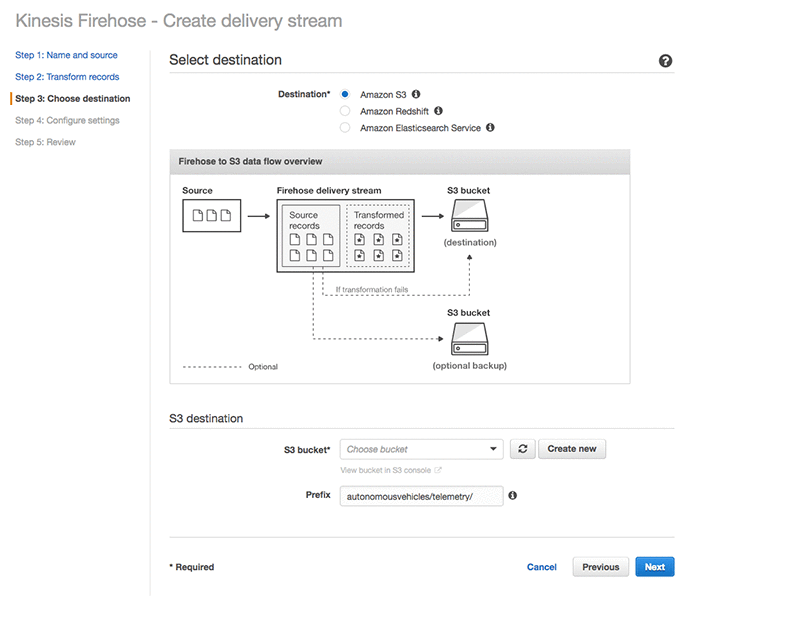Open the help question mark icon
The image size is (800, 640).
click(665, 61)
